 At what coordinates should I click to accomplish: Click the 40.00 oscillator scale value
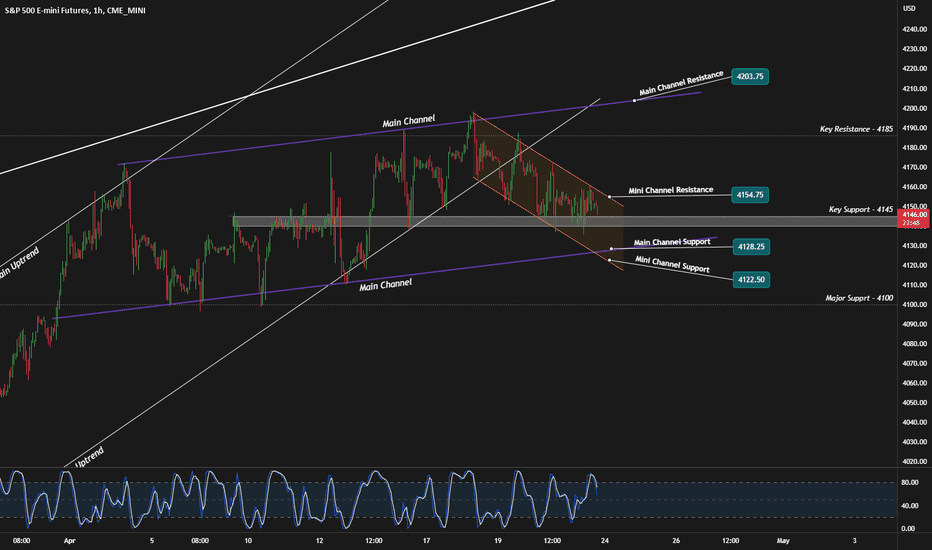(x=909, y=506)
